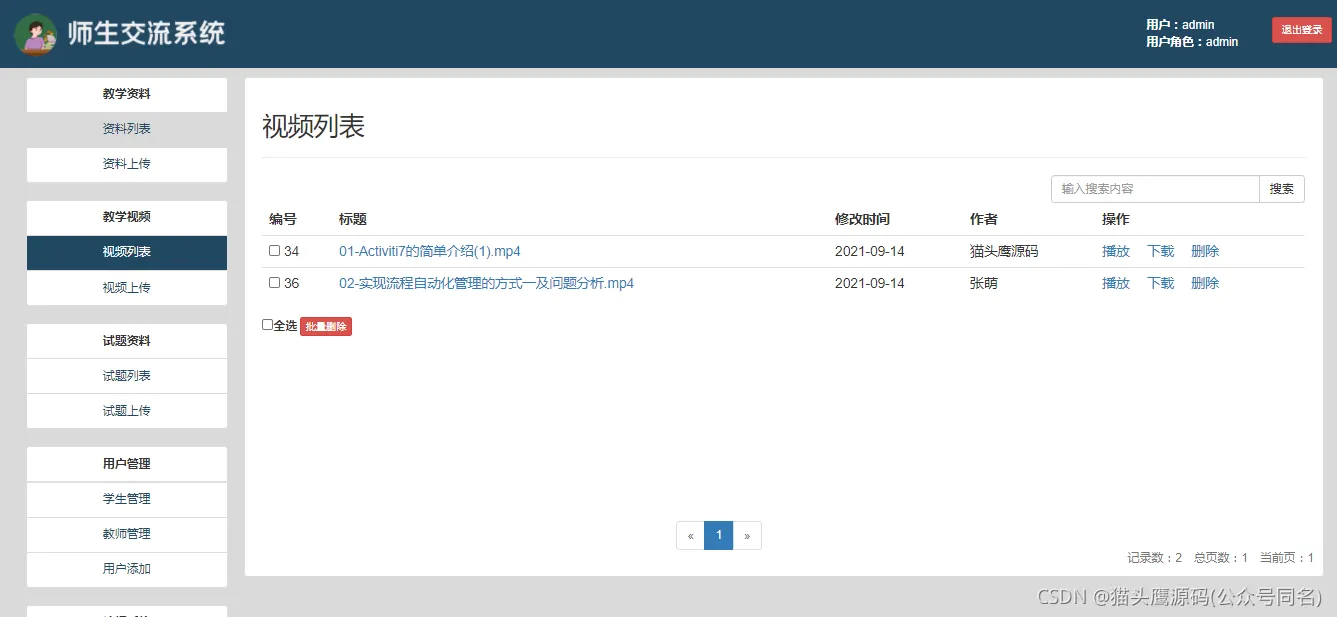Go to next page with » arrow
Viewport: 1337px width, 617px height.
(x=747, y=536)
